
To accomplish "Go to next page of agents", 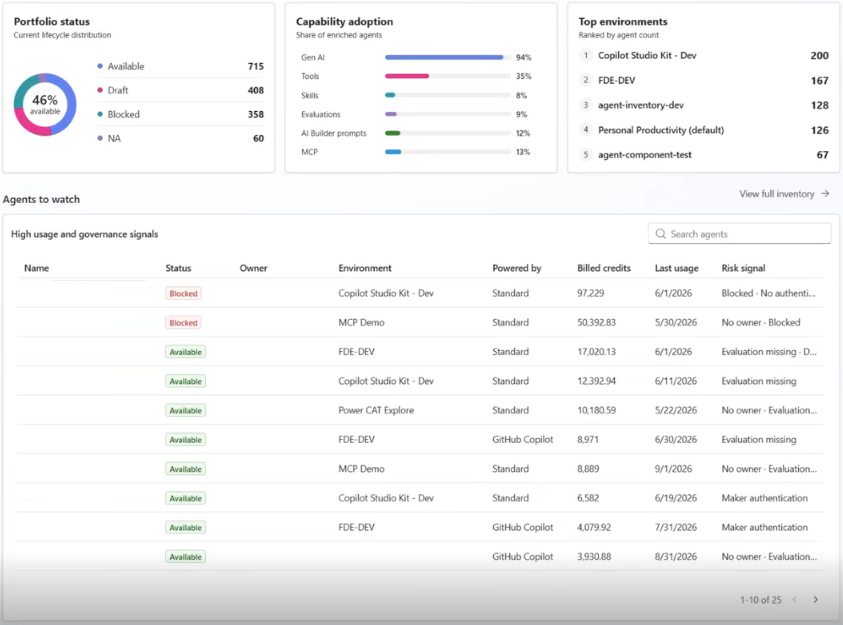I will coord(816,600).
